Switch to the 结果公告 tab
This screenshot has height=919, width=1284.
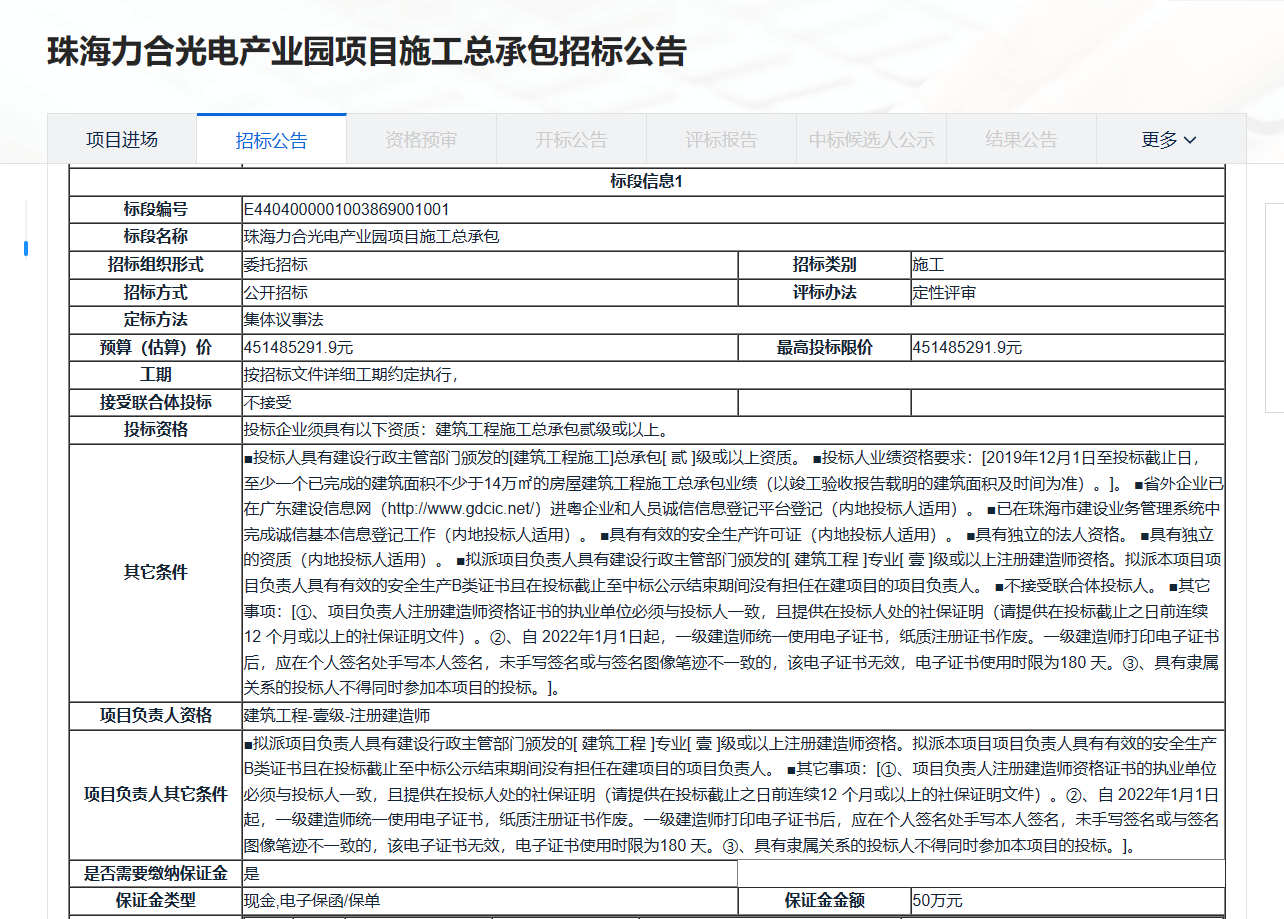click(x=1021, y=140)
